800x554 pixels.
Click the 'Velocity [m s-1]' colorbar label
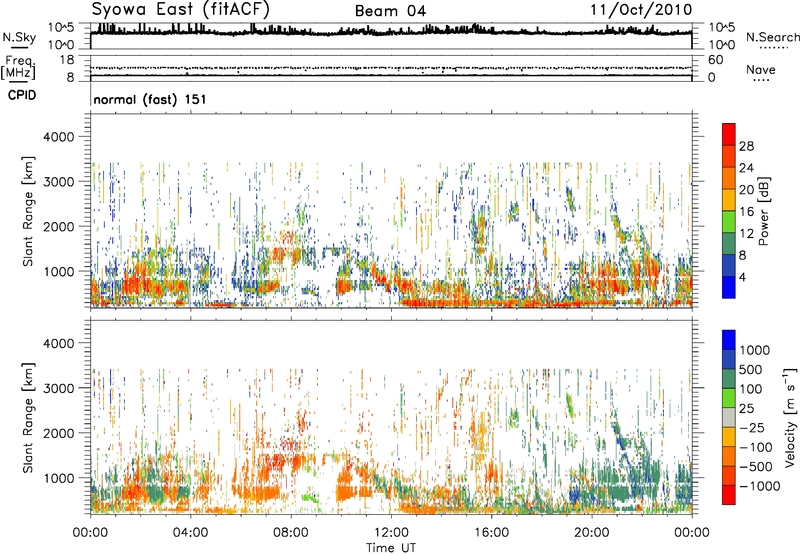[790, 417]
